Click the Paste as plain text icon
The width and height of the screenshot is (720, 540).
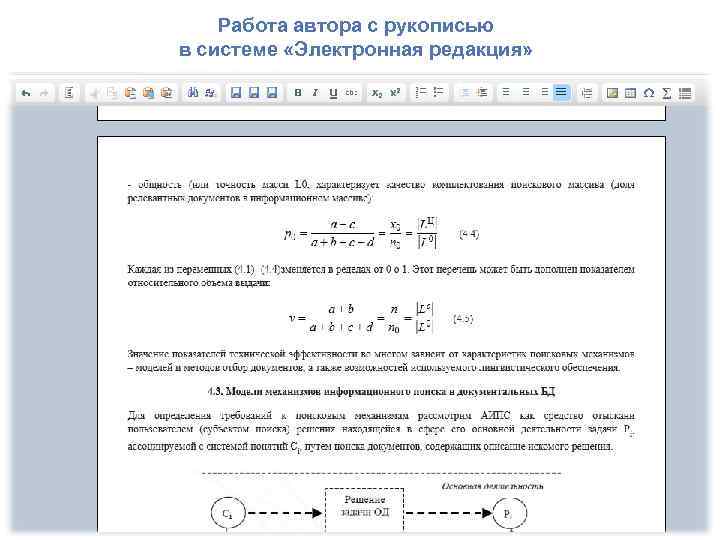click(x=148, y=93)
